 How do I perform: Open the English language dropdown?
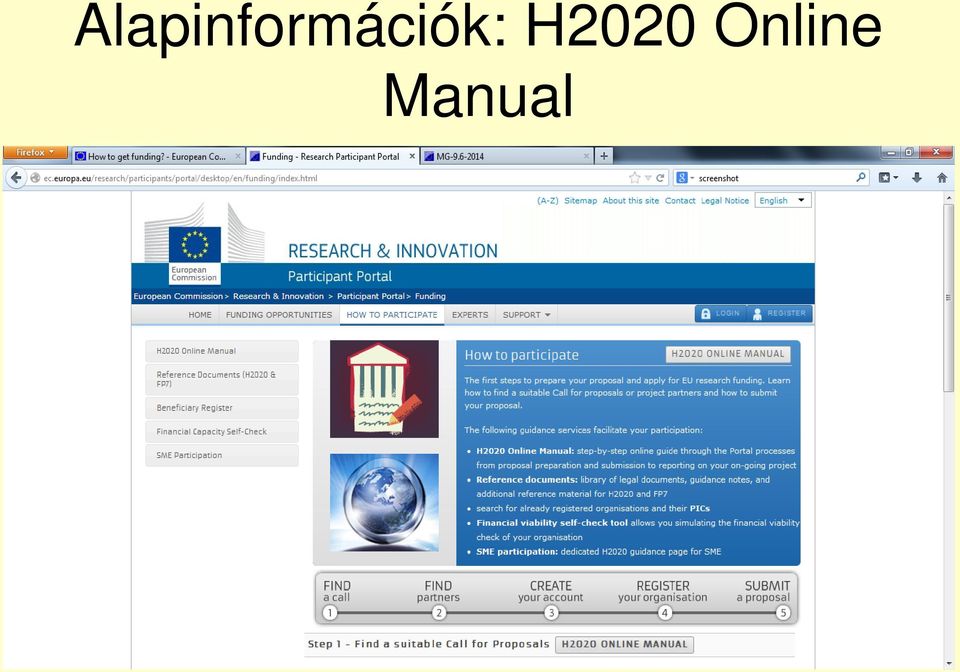pyautogui.click(x=783, y=201)
